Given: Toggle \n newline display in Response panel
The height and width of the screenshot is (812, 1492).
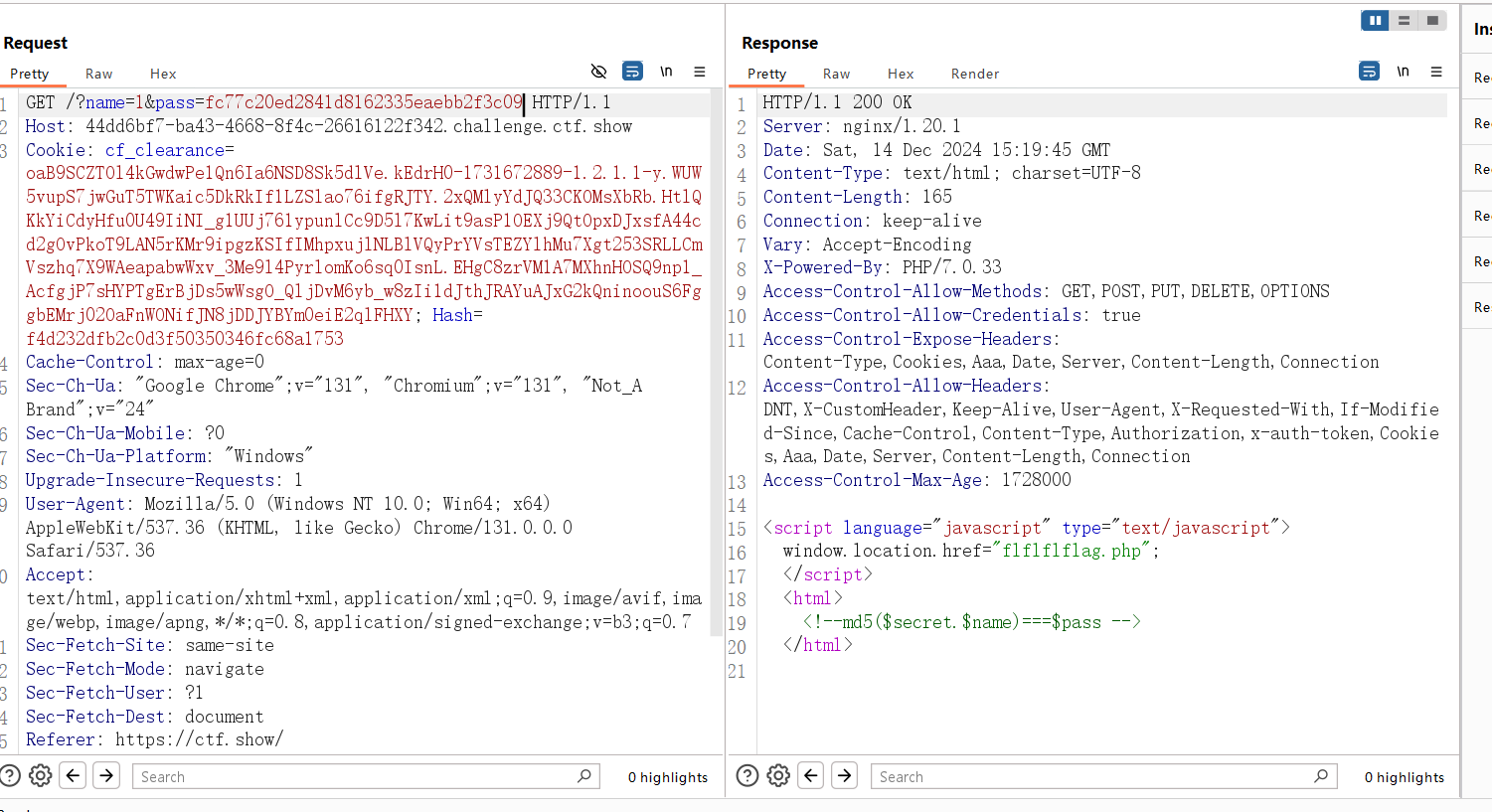Looking at the screenshot, I should click(x=1403, y=72).
